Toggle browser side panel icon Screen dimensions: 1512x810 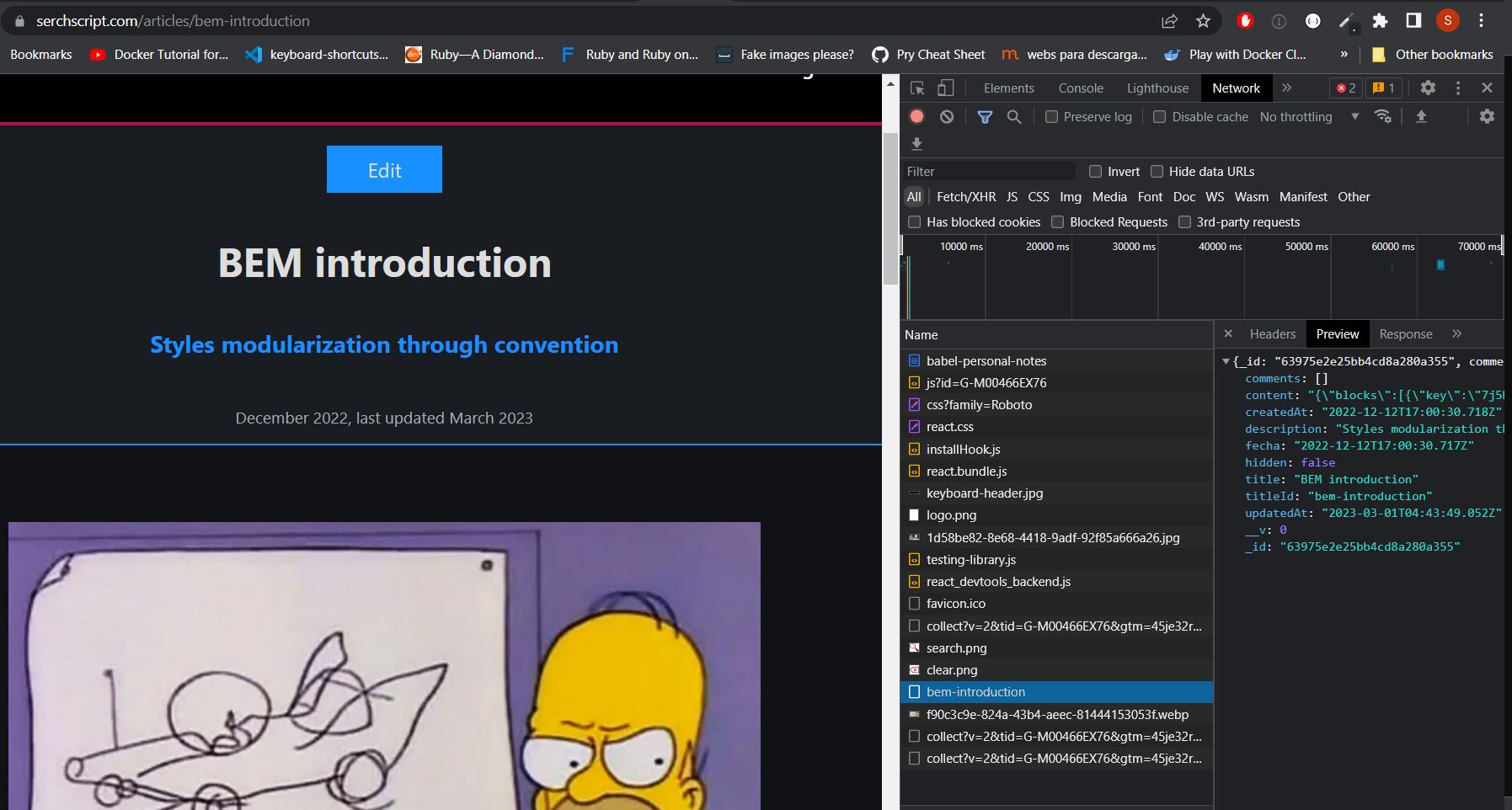coord(1413,21)
